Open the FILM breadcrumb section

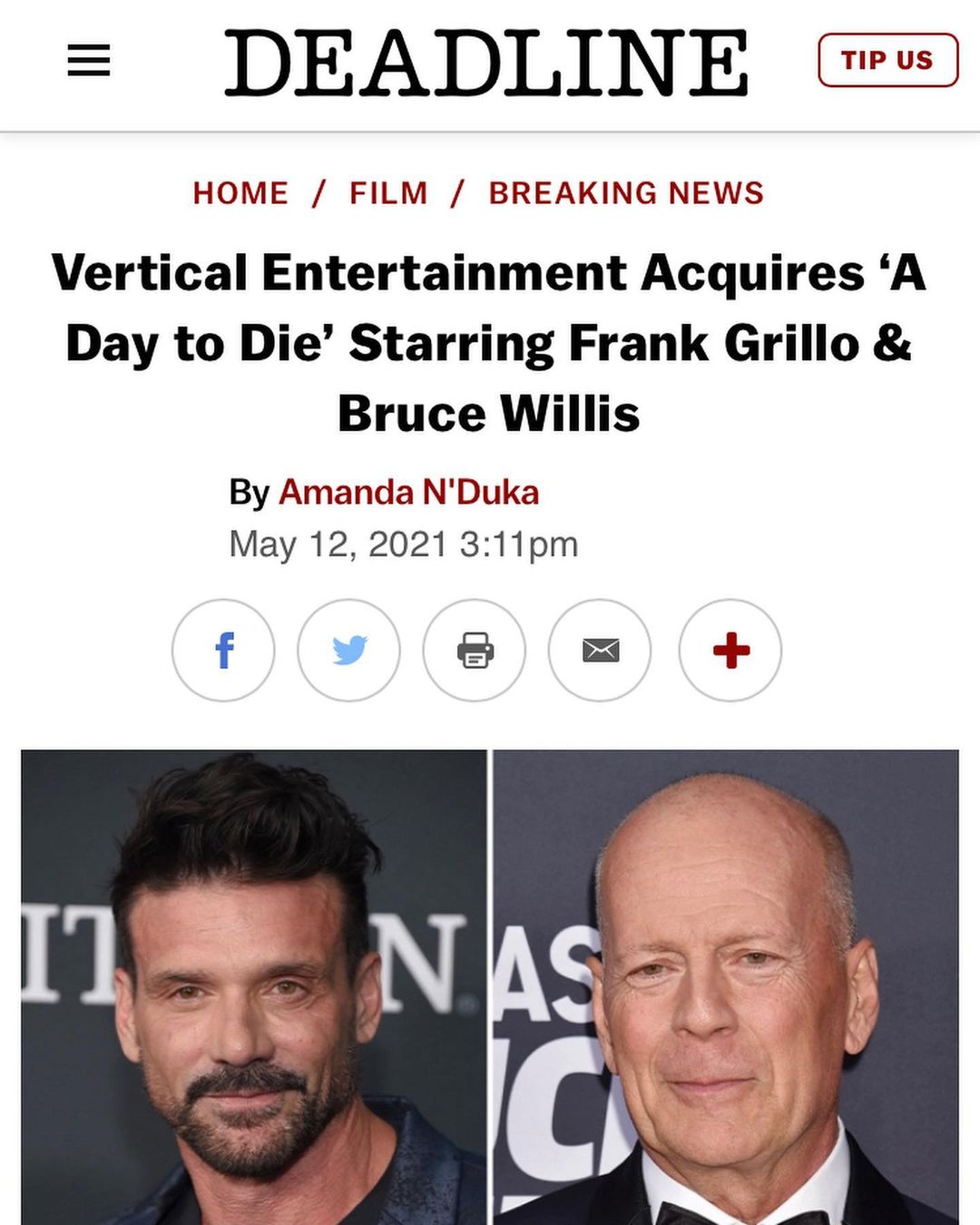pyautogui.click(x=388, y=193)
